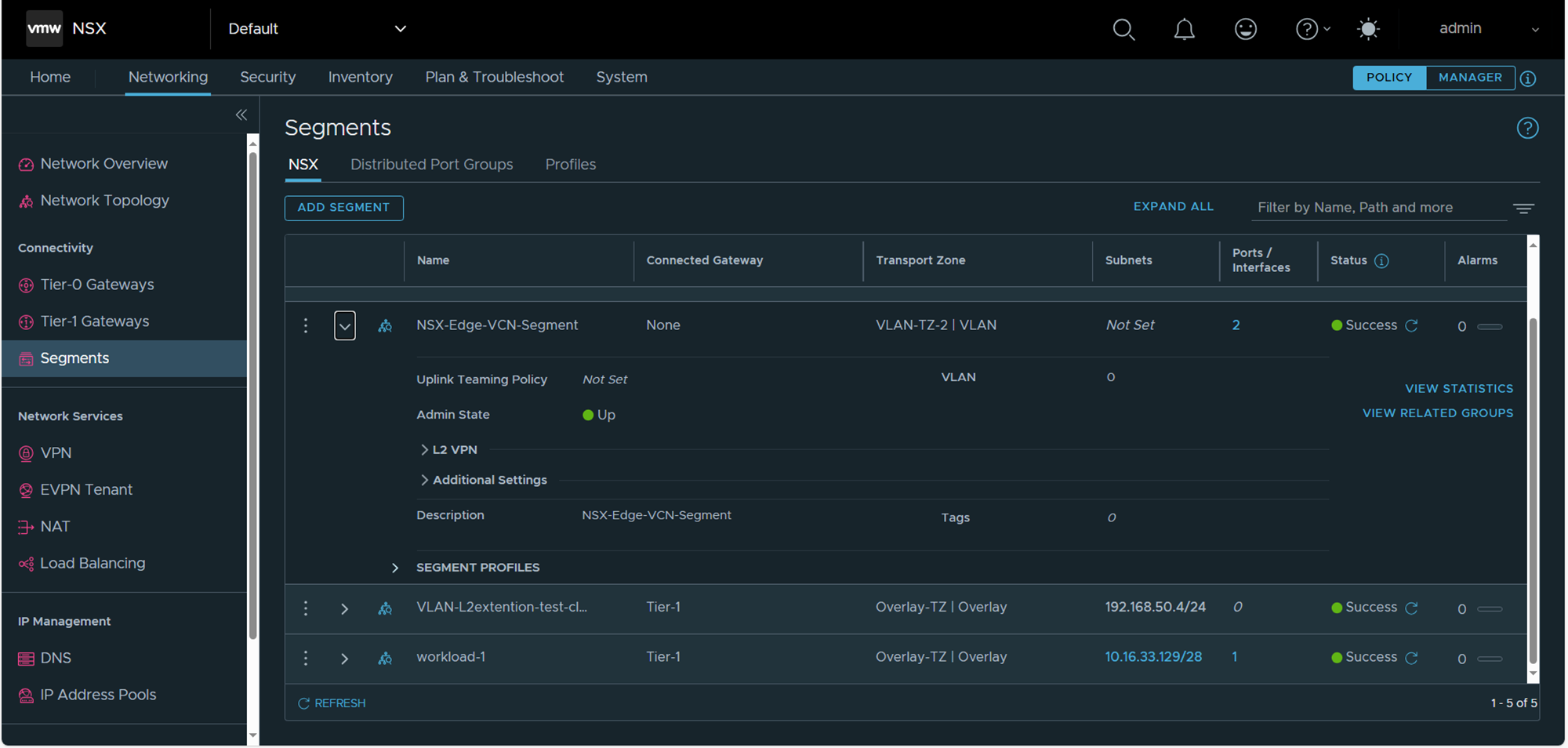Open the System tab
Screen dimensions: 1568x748
tap(622, 77)
